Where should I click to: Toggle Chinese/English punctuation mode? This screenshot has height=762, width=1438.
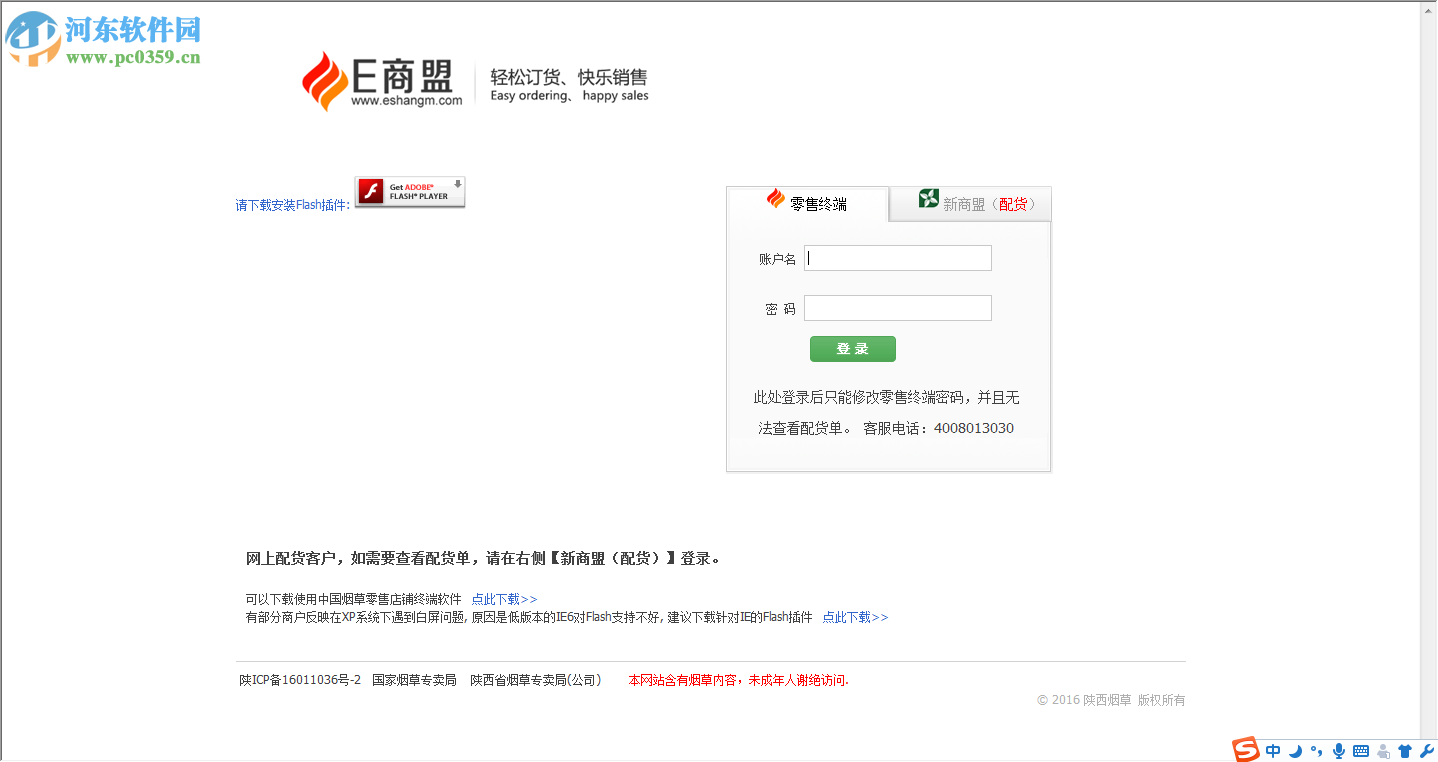click(x=1317, y=751)
